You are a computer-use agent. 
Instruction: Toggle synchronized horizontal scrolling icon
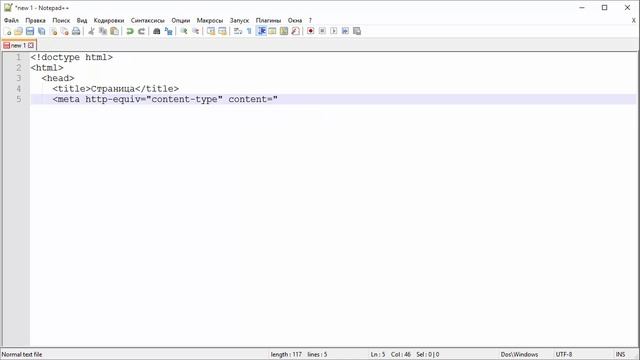click(x=222, y=31)
